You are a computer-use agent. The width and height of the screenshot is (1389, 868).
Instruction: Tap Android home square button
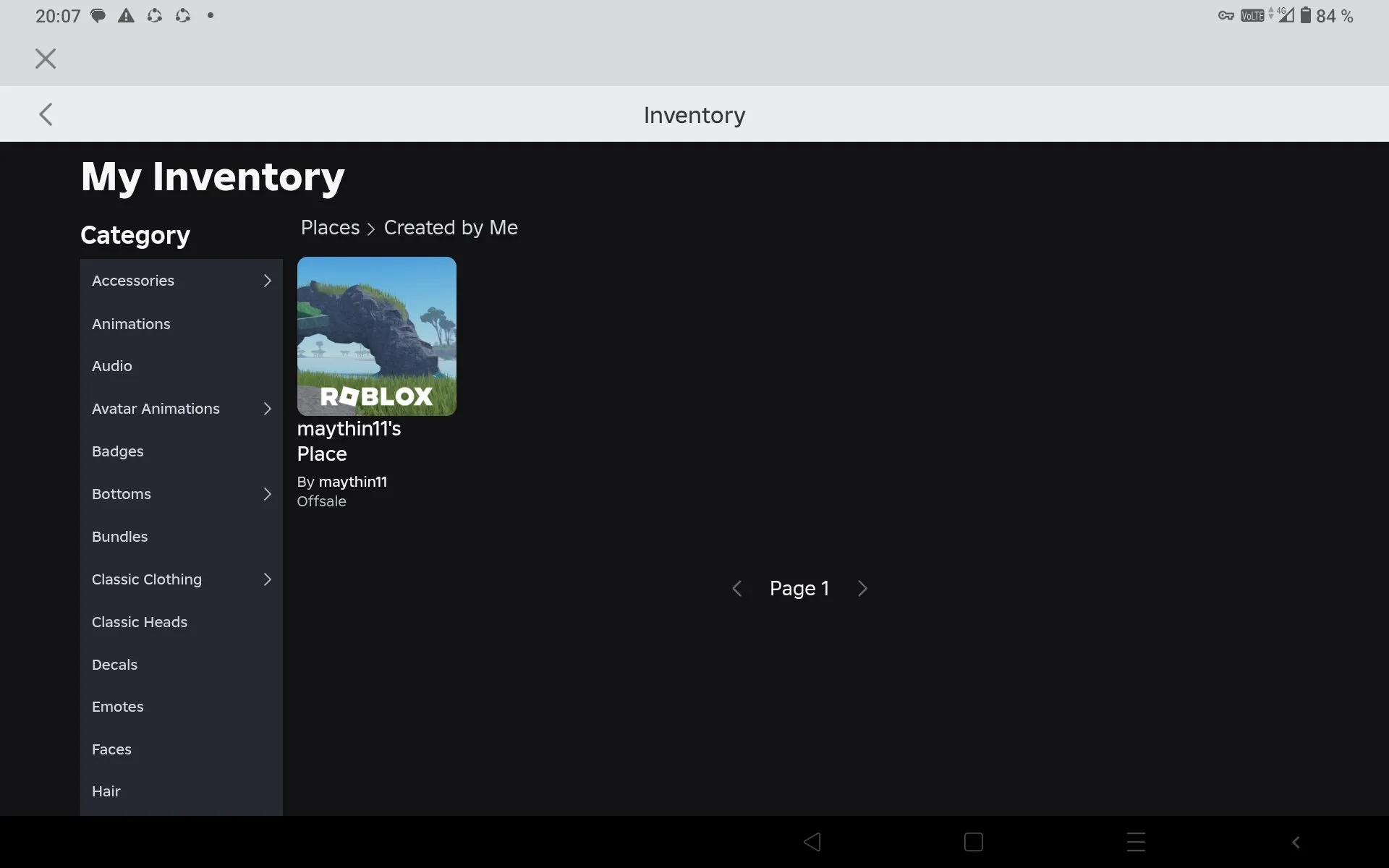(x=973, y=842)
